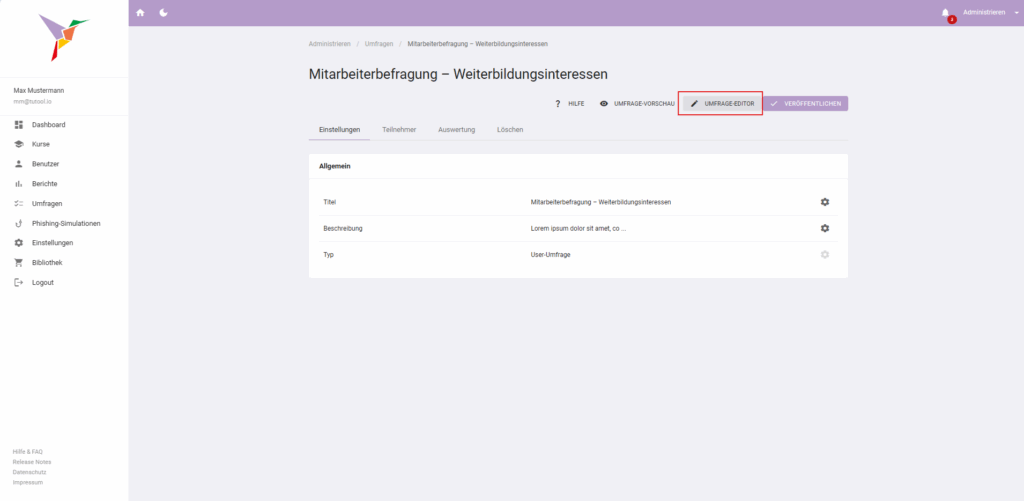1024x501 pixels.
Task: Click Umfragen in the breadcrumb
Action: click(x=379, y=44)
